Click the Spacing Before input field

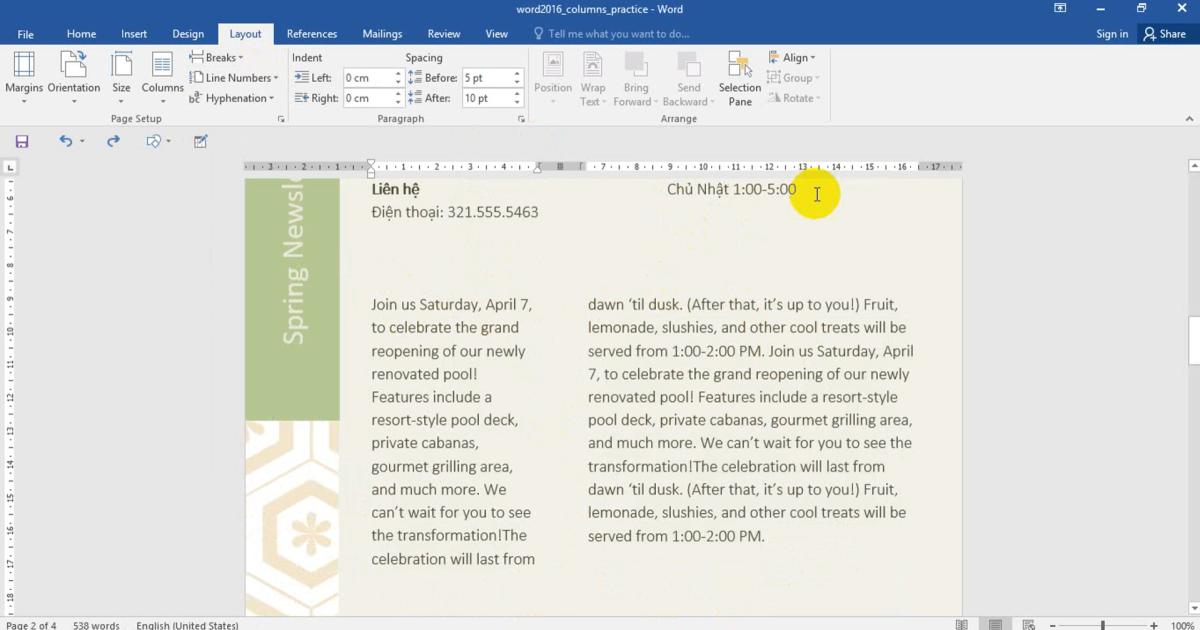486,77
